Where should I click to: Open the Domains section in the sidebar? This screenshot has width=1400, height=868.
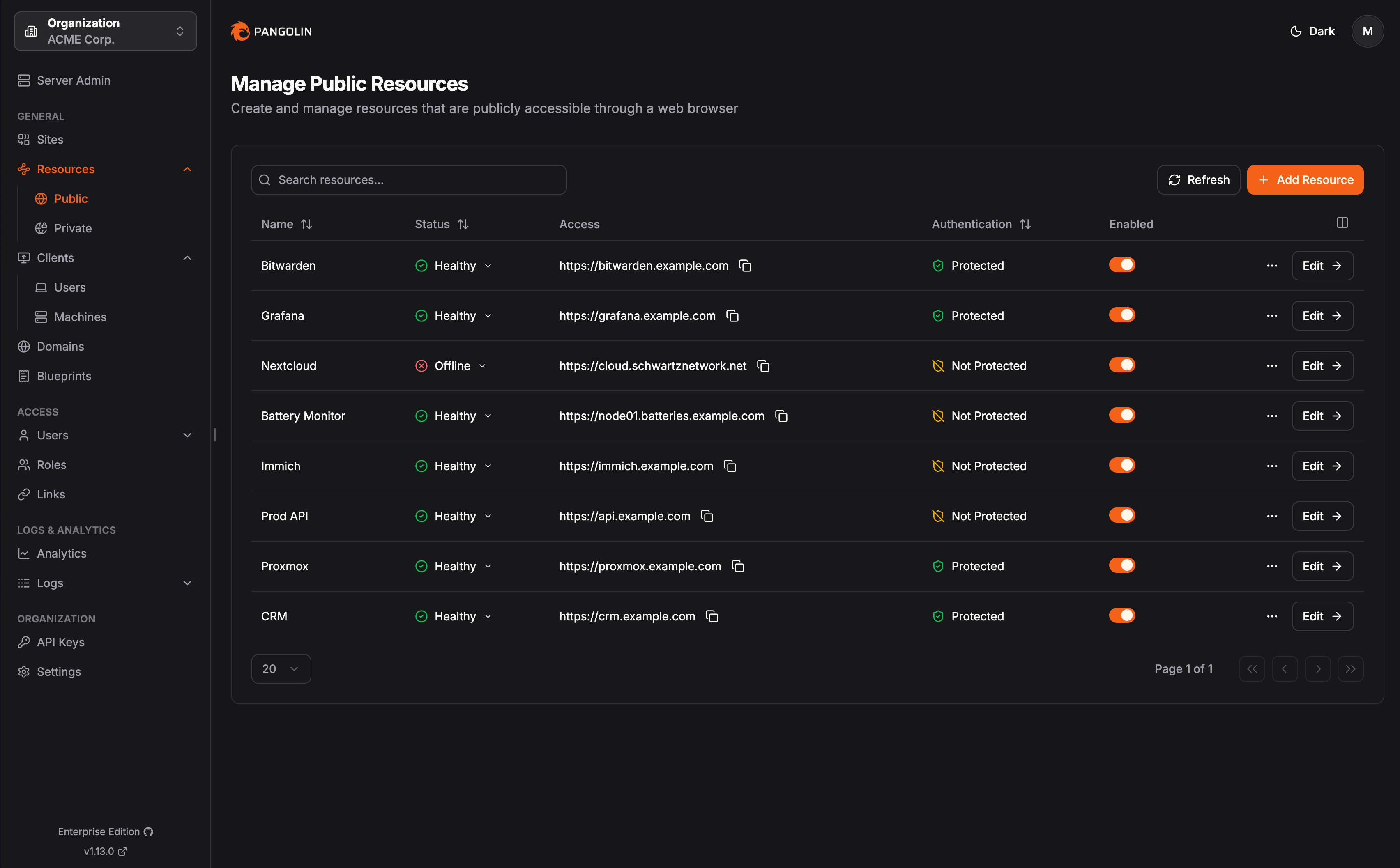(60, 346)
